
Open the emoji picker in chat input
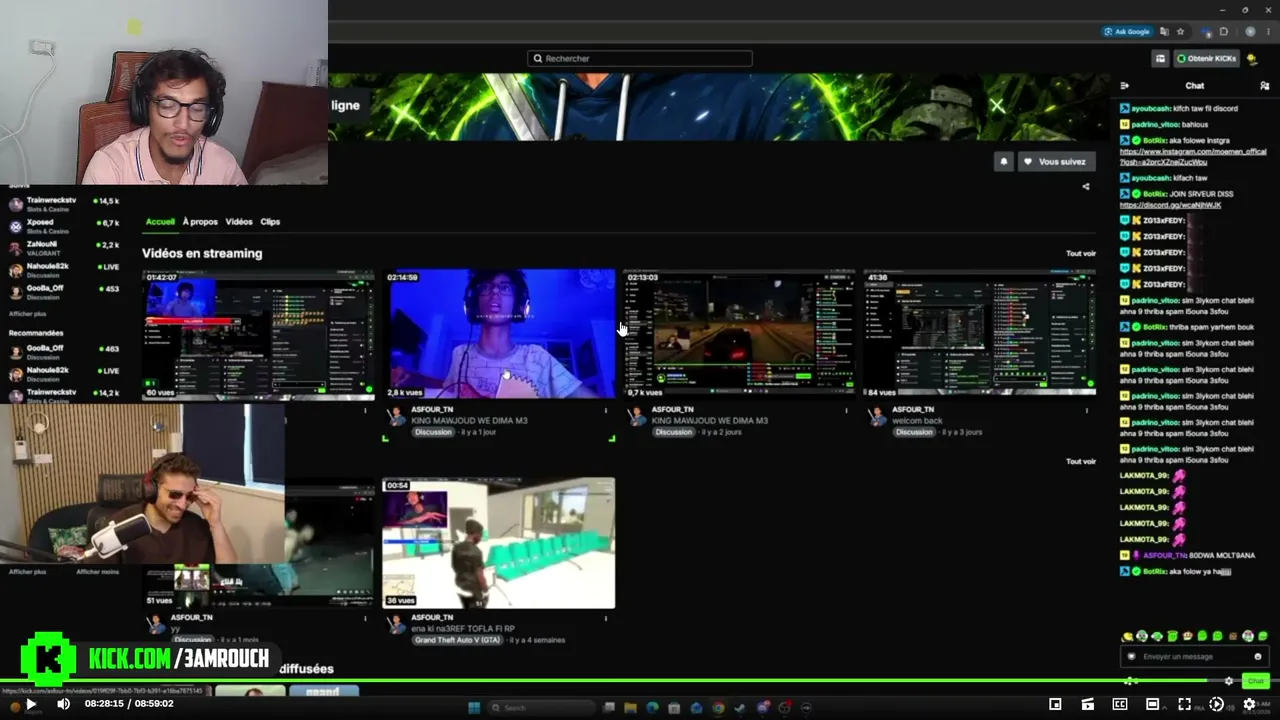tap(1258, 656)
